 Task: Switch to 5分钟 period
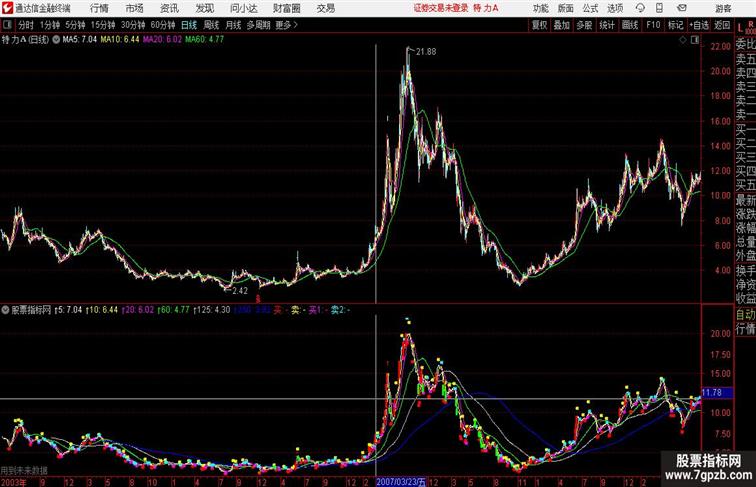(75, 25)
